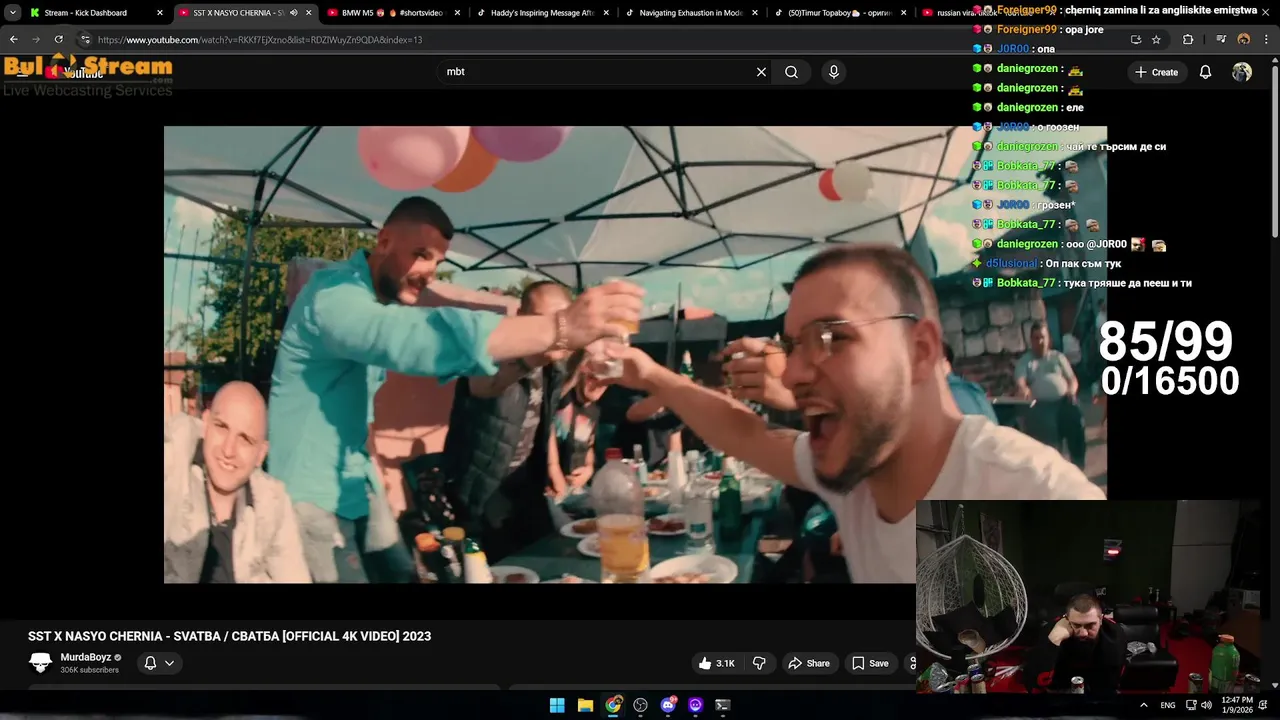Viewport: 1280px width, 720px height.
Task: Dislike the video
Action: click(759, 663)
